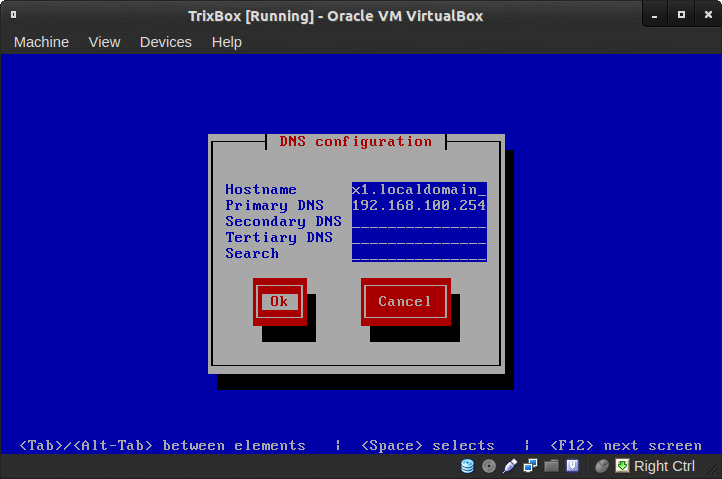Open the Devices menu

coord(166,42)
